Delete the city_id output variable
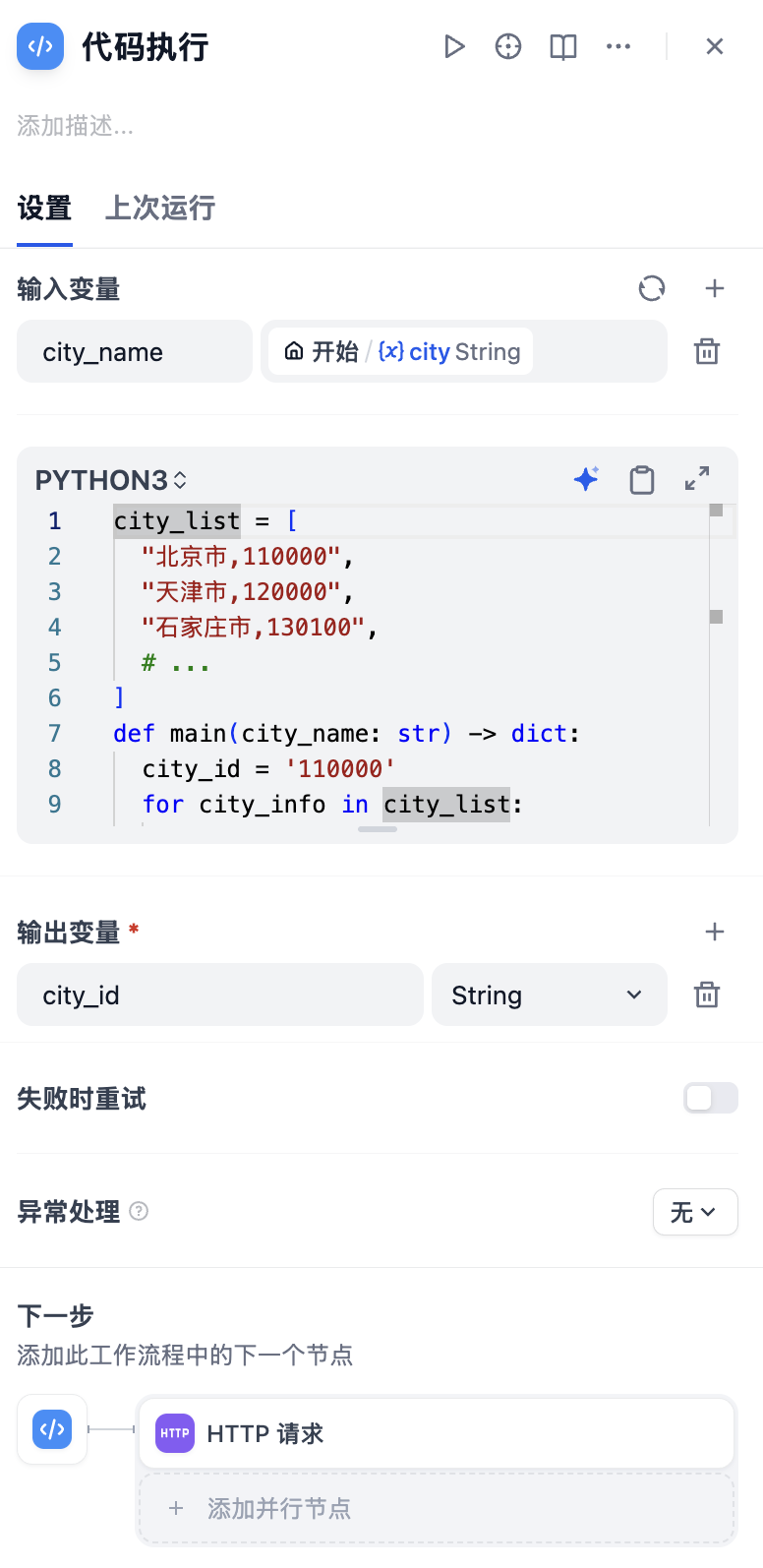This screenshot has height=1568, width=763. click(x=707, y=995)
